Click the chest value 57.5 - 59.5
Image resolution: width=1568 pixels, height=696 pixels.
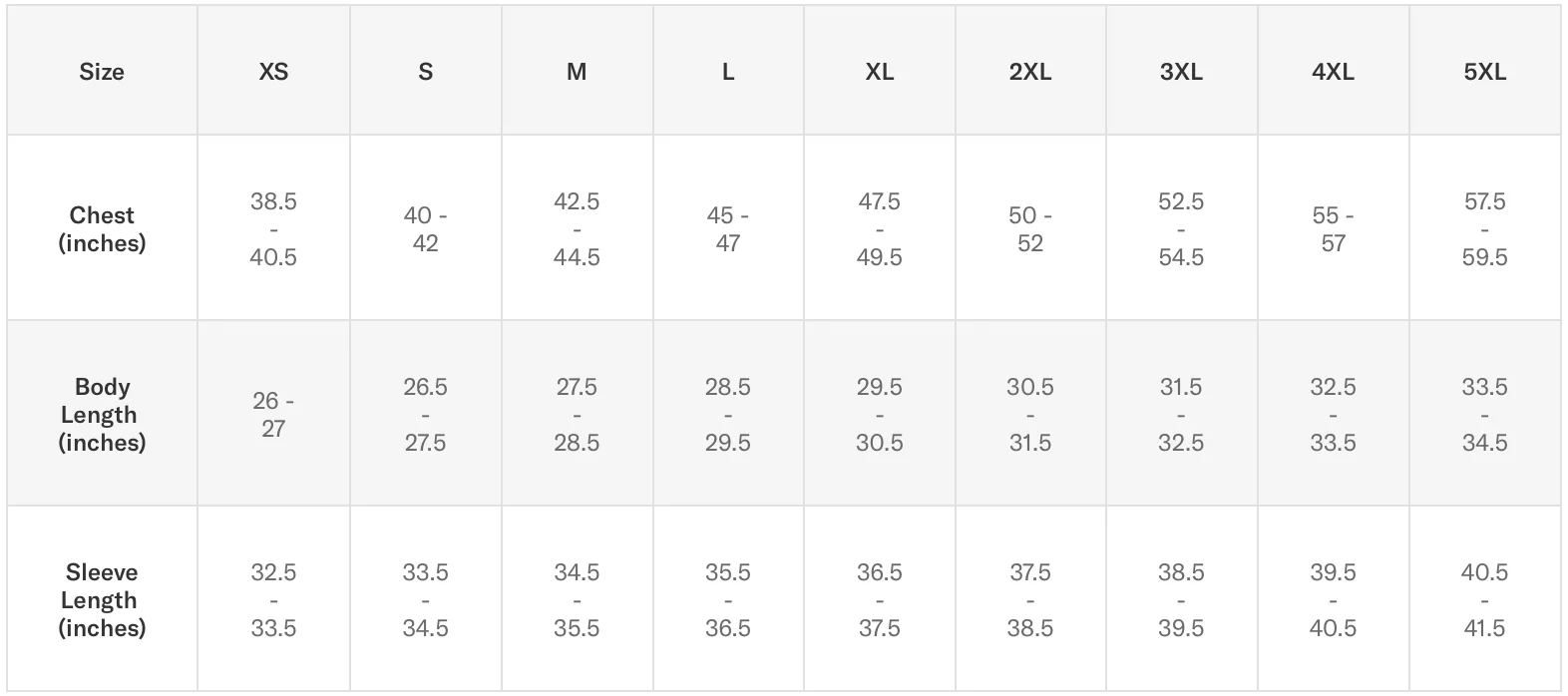1484,229
